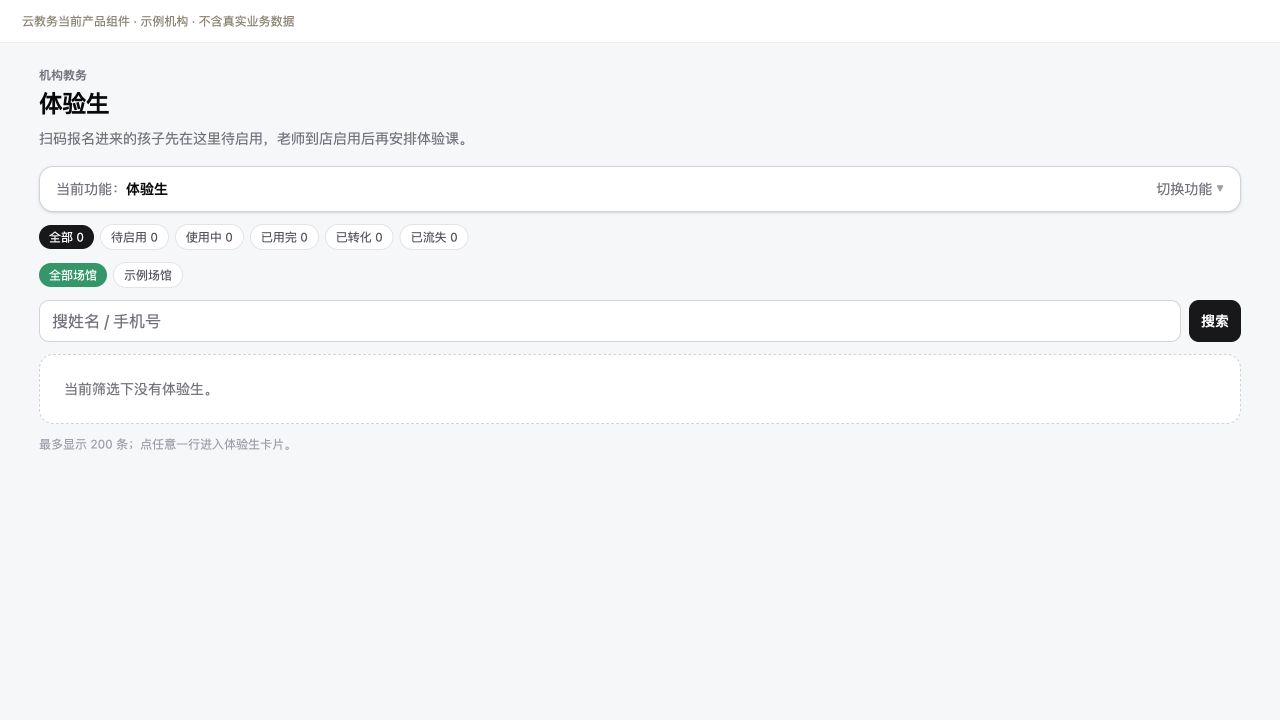Select the 全部场馆 venue filter
The image size is (1280, 720).
point(73,275)
